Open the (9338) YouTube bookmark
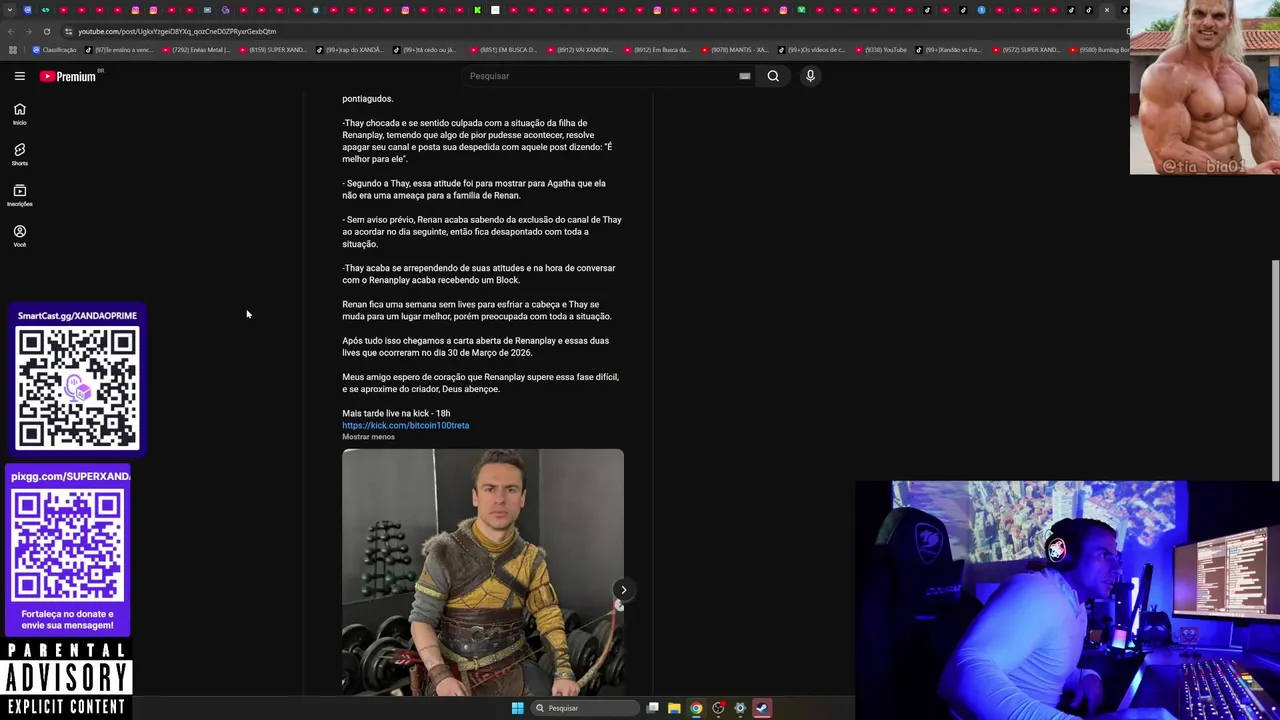The height and width of the screenshot is (720, 1280). (880, 49)
